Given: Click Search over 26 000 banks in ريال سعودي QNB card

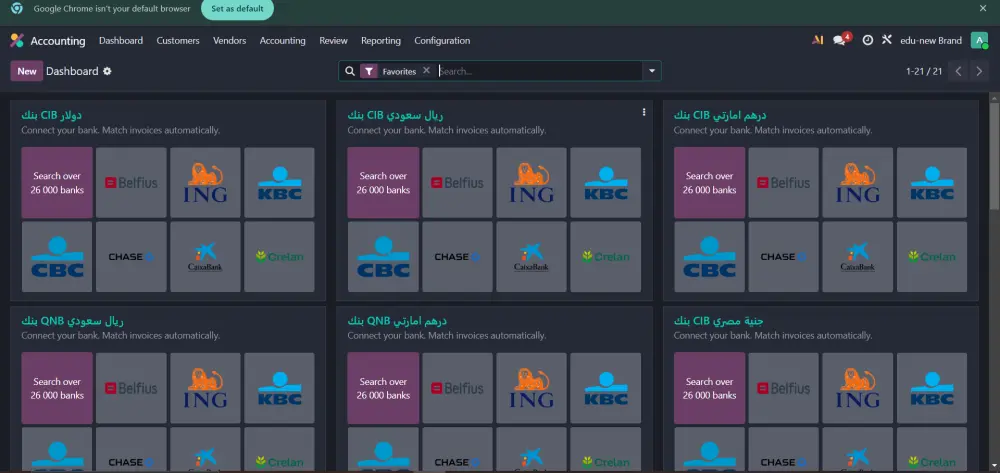Looking at the screenshot, I should click(57, 389).
